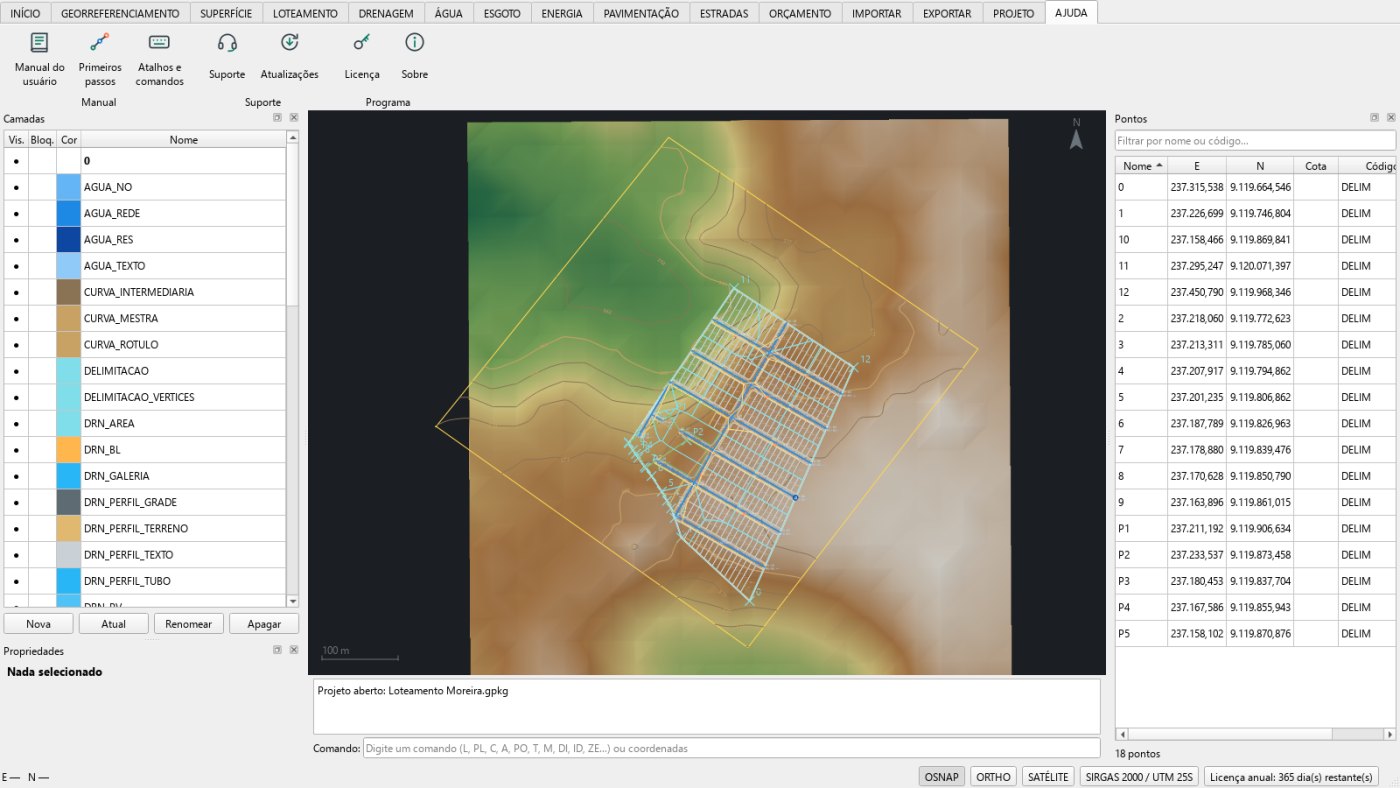This screenshot has height=788, width=1400.
Task: Click the north arrow compass in the map
Action: pyautogui.click(x=1076, y=135)
